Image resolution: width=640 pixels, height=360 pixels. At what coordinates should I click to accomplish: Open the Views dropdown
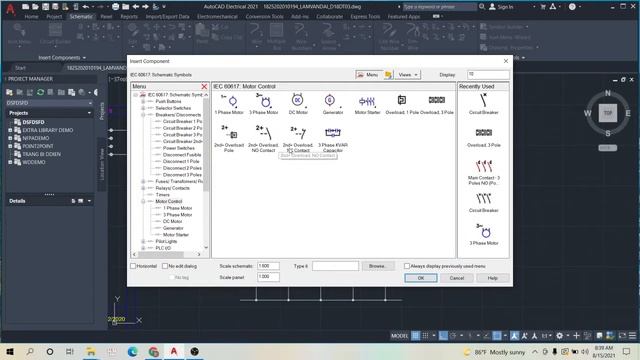coord(408,75)
